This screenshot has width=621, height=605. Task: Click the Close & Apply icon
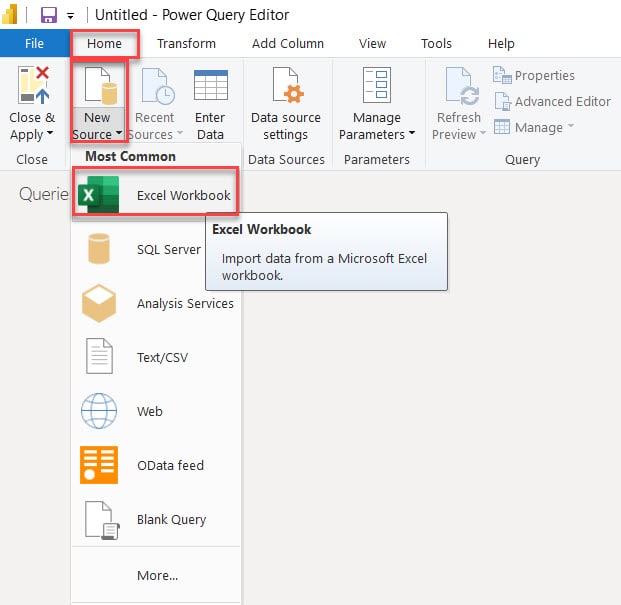(34, 85)
